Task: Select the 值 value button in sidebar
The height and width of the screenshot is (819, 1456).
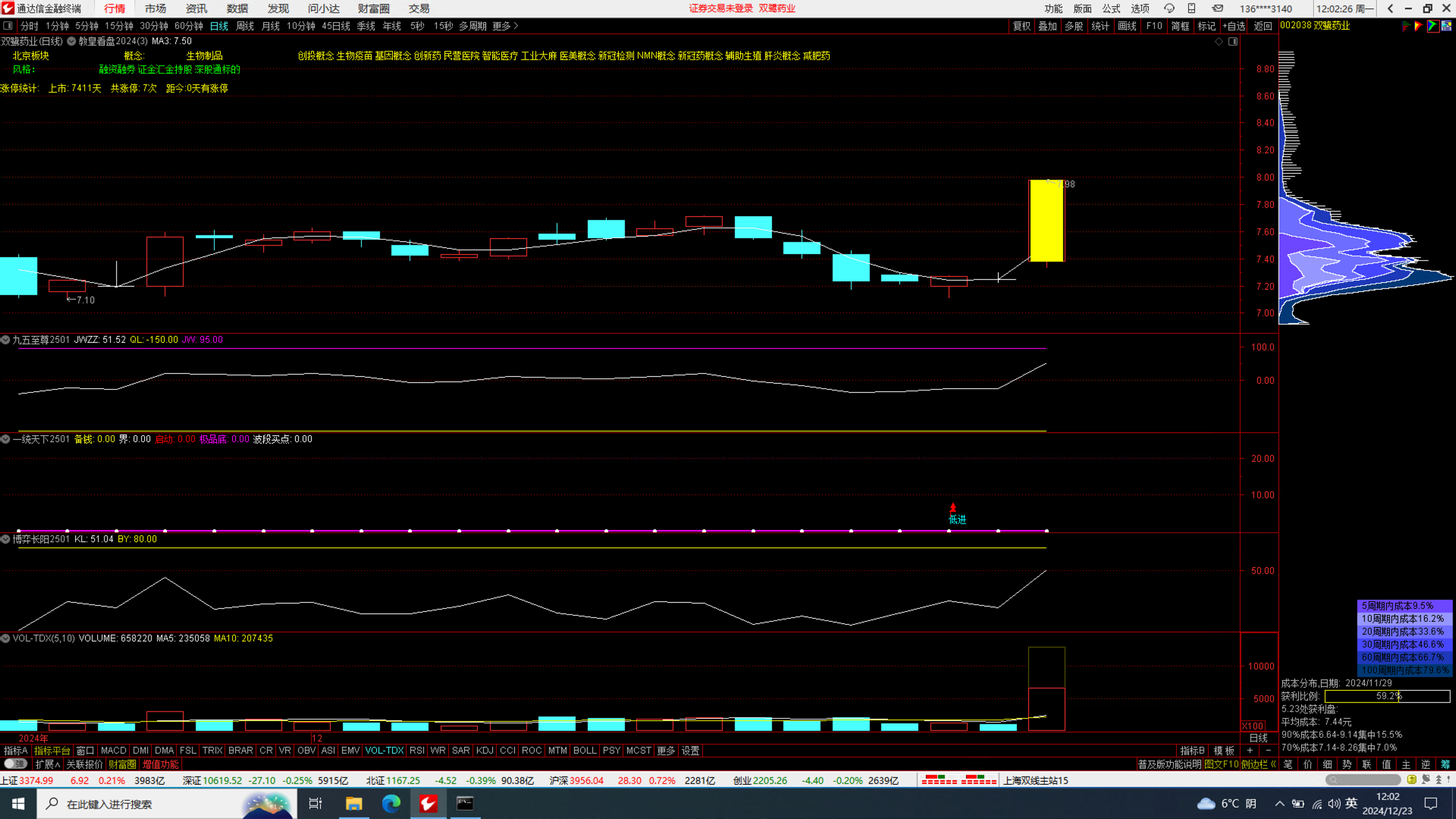Action: click(1386, 764)
